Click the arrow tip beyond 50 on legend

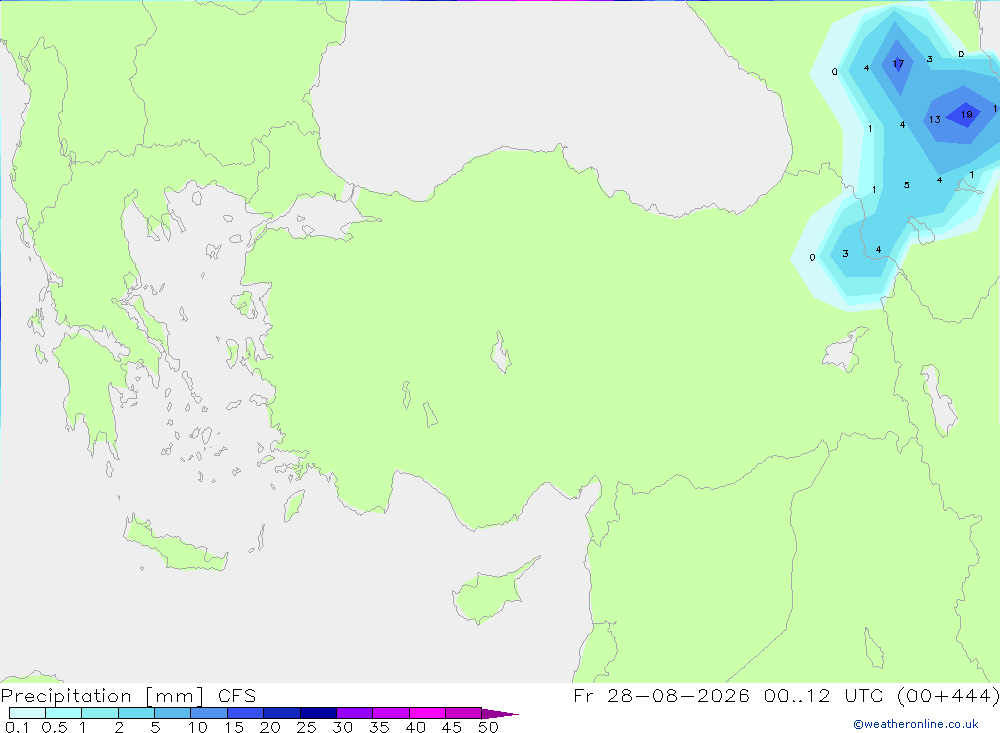pos(501,714)
